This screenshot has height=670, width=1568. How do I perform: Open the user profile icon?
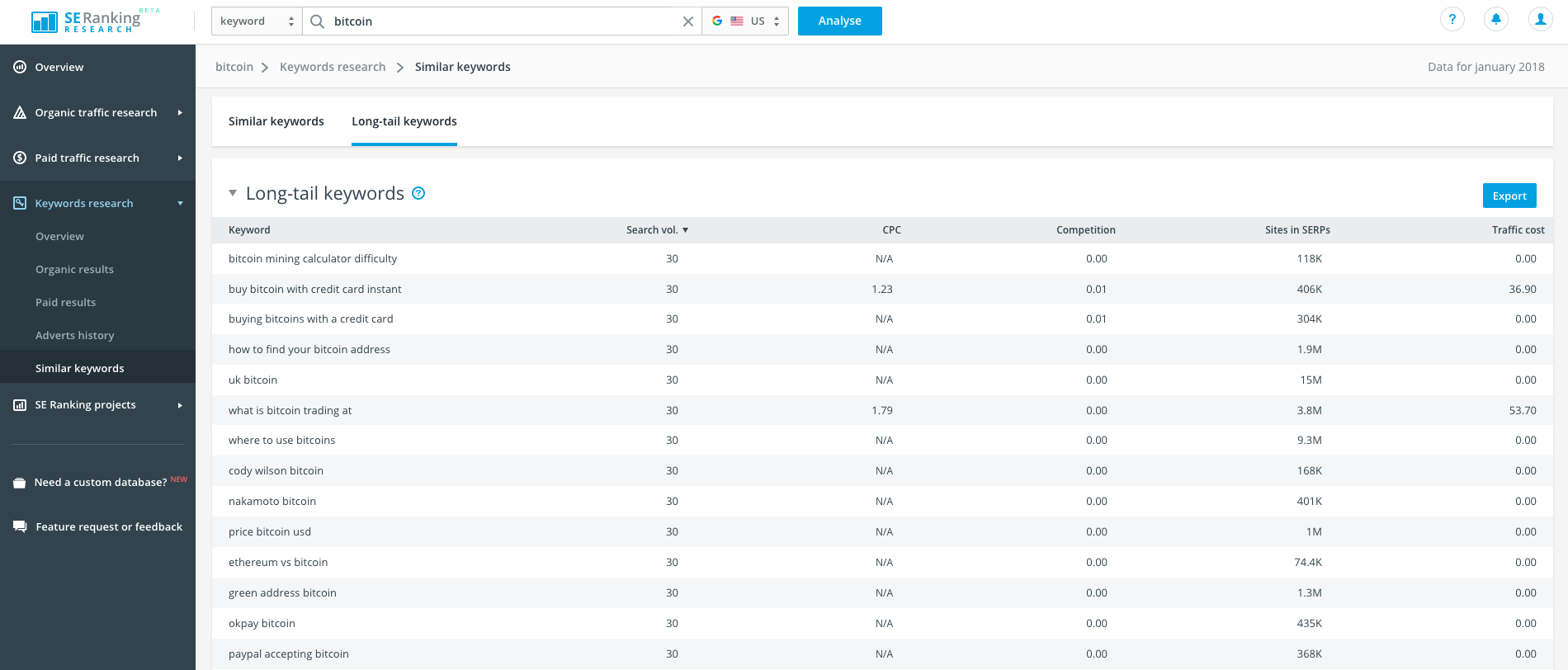[x=1540, y=20]
